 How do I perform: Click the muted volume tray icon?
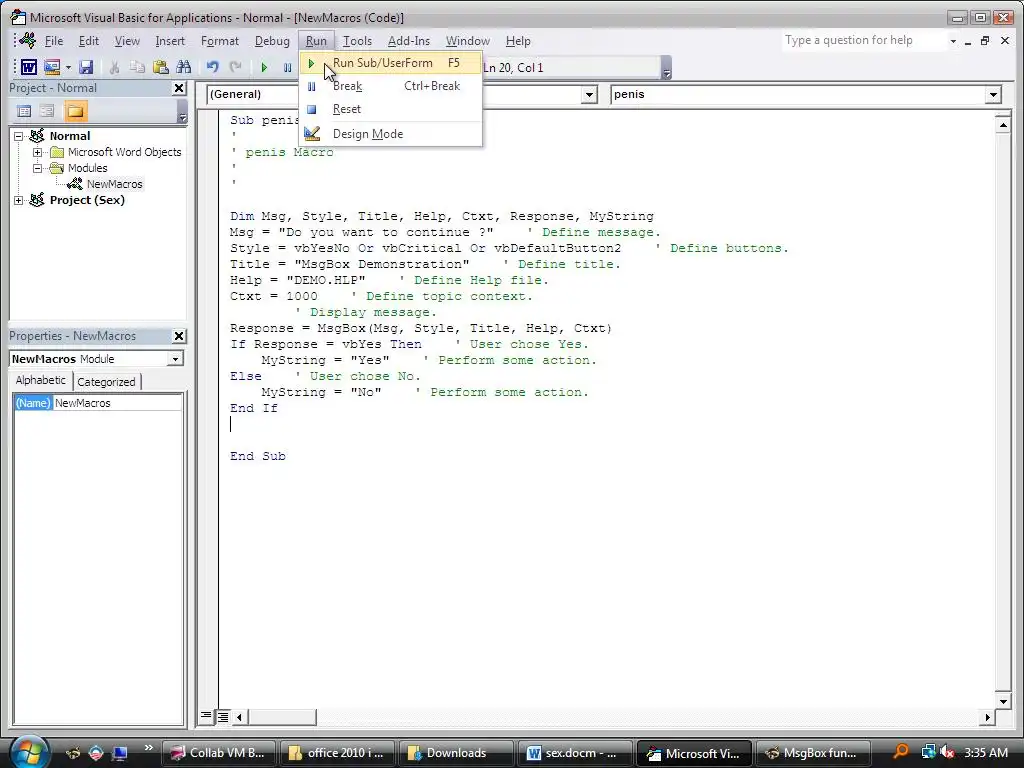(x=948, y=753)
